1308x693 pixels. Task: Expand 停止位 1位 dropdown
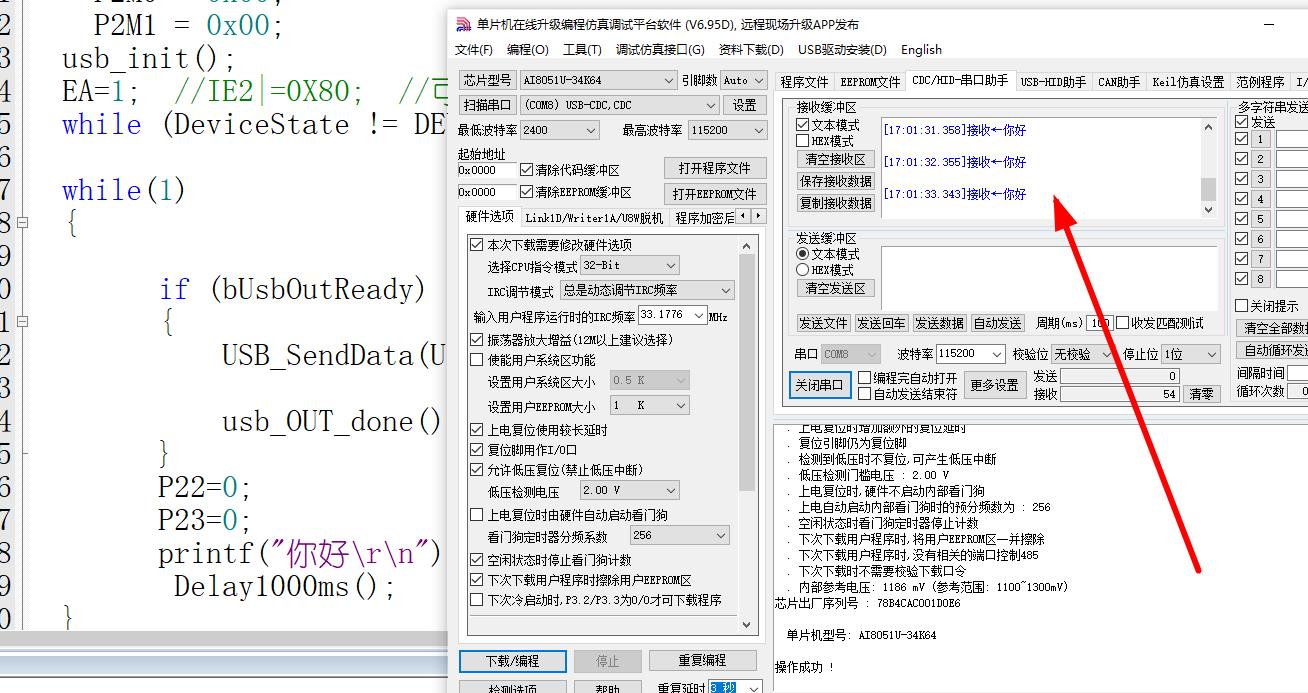point(1211,354)
